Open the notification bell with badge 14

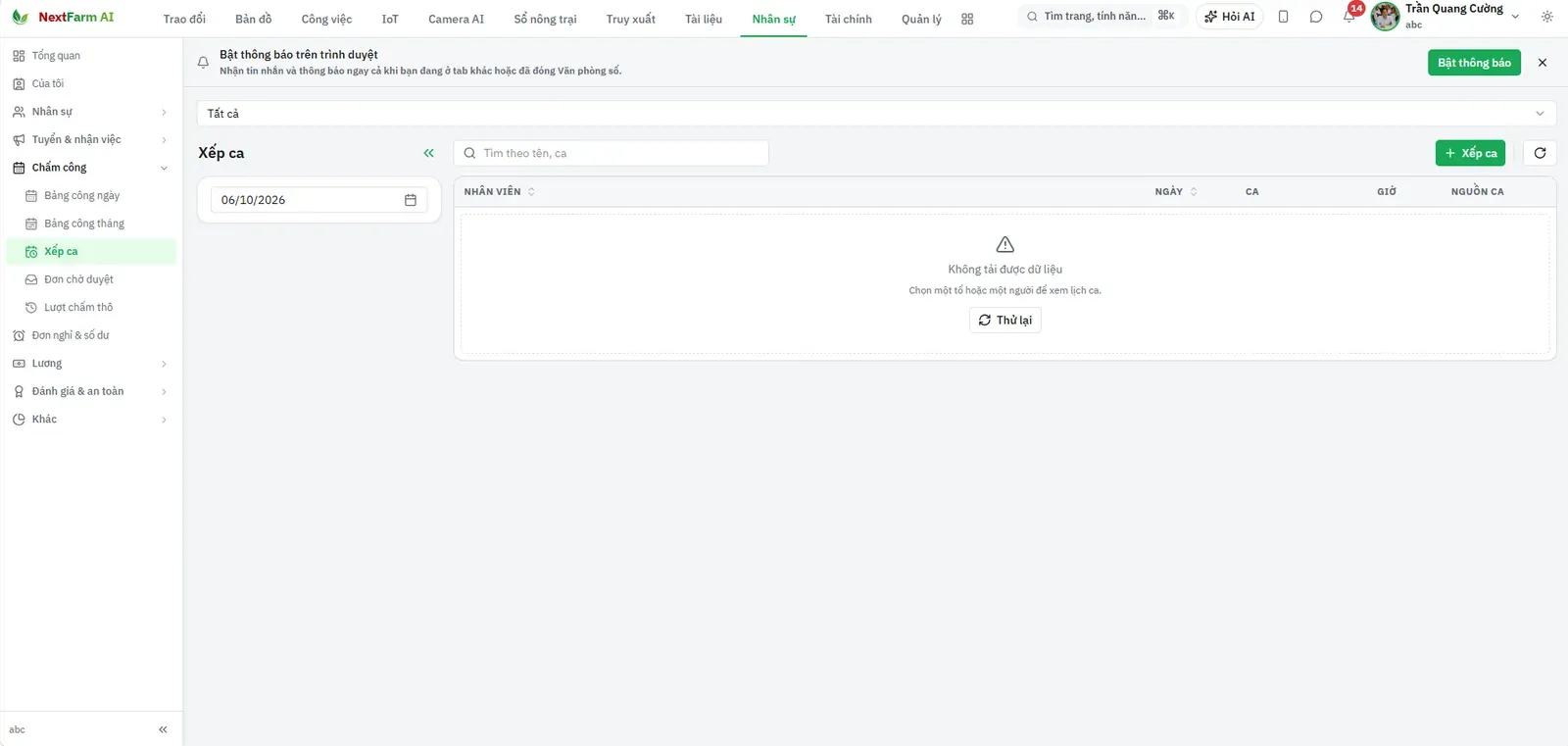(x=1349, y=16)
